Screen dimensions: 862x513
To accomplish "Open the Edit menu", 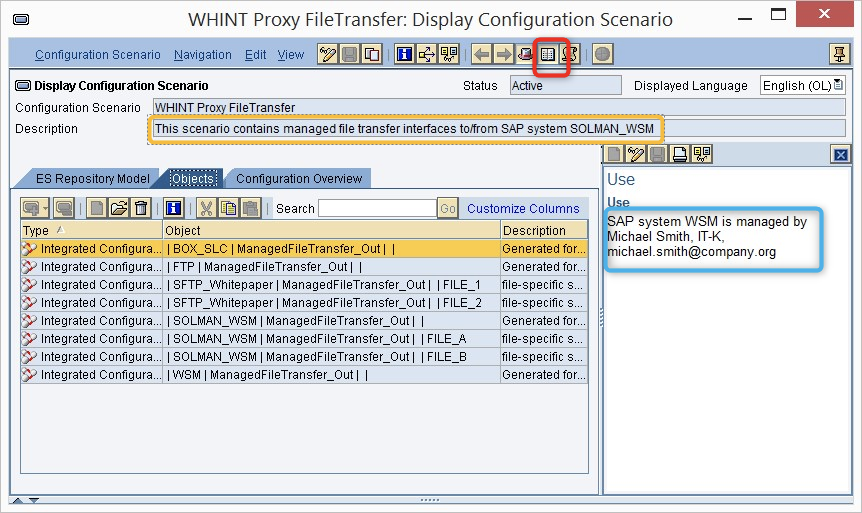I will [256, 55].
